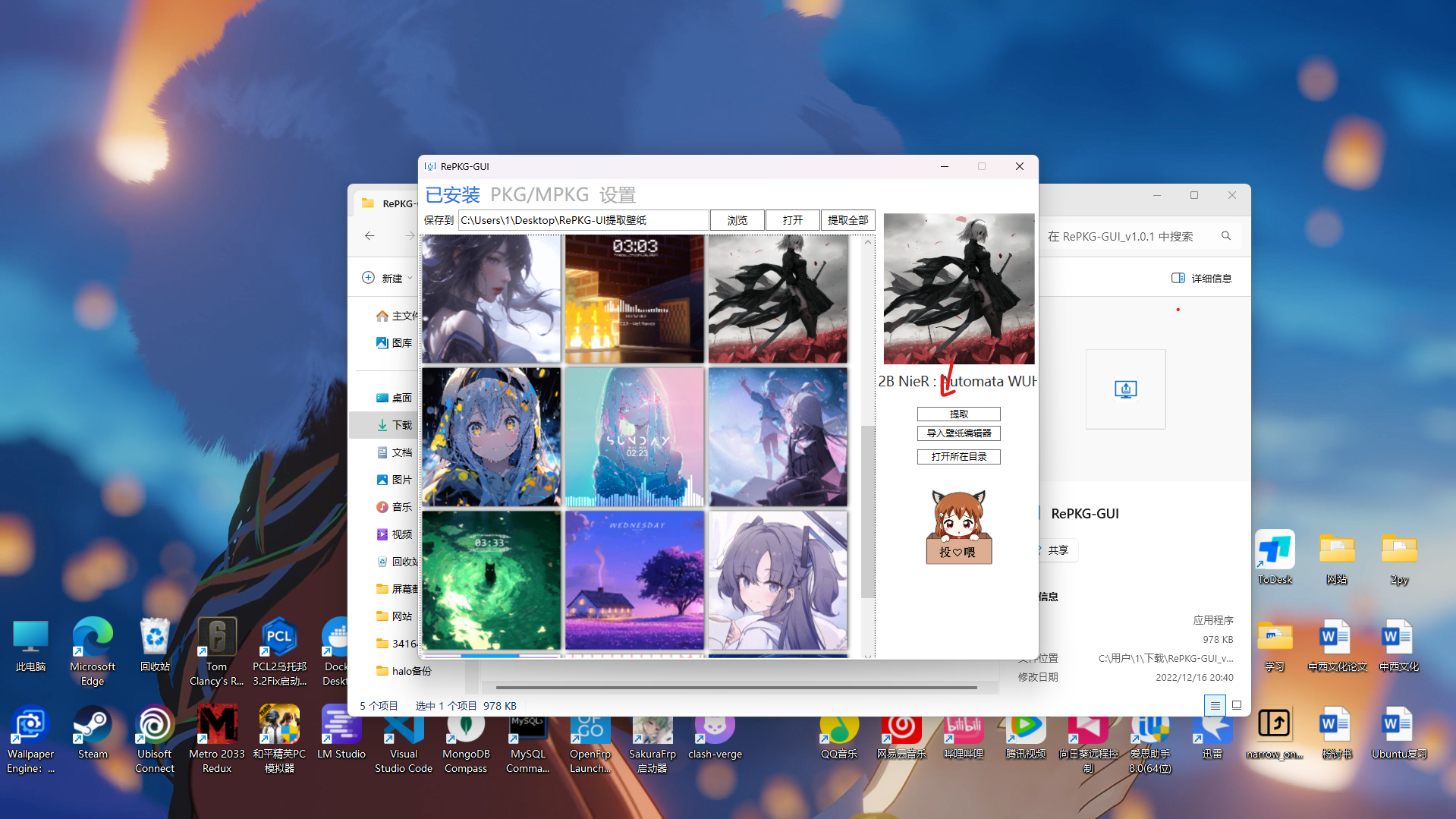Screen dimensions: 1456x819
Task: Click the 投喂 donate mascot image
Action: click(x=958, y=527)
